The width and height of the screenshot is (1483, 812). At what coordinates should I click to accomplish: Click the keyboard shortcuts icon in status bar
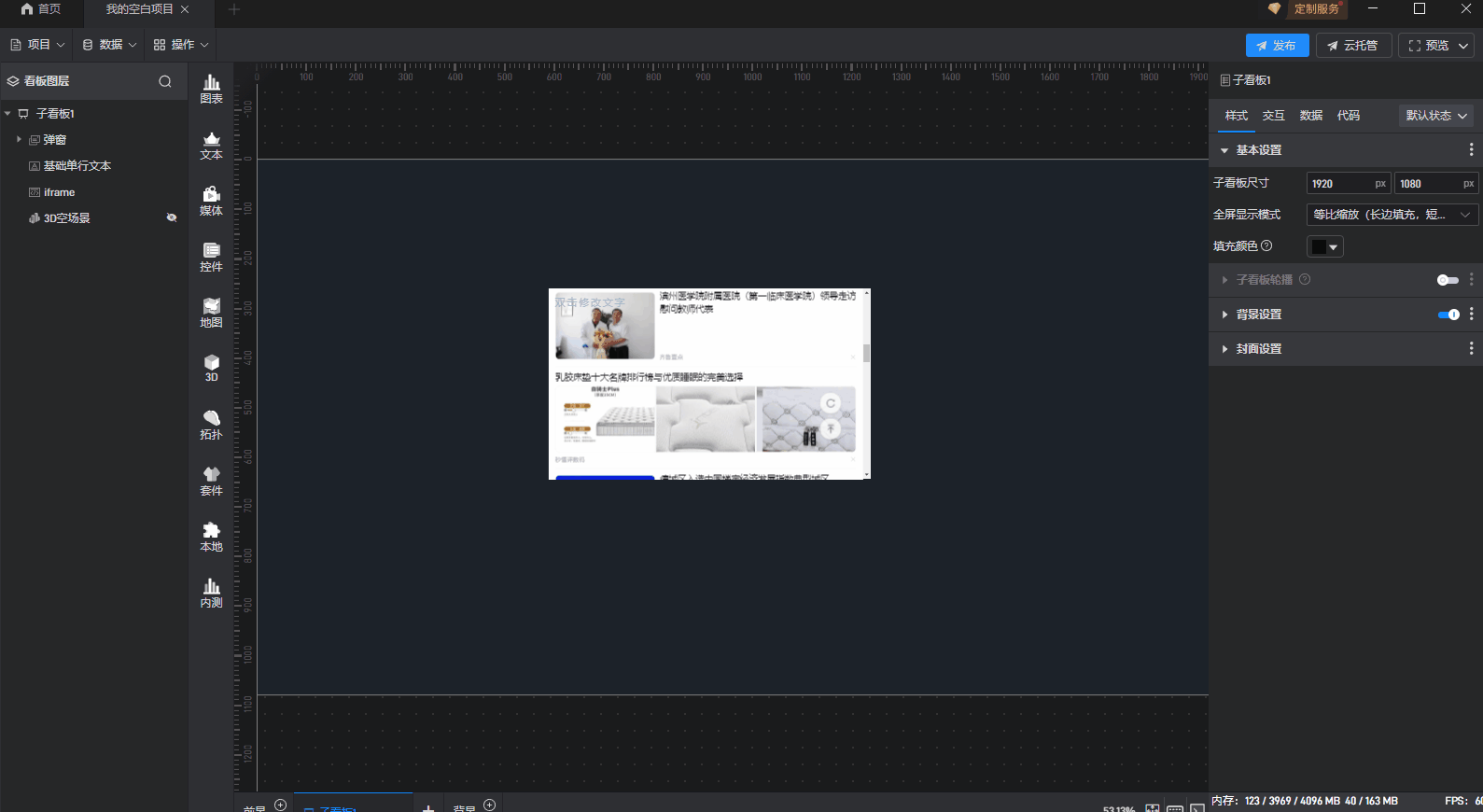point(1175,808)
